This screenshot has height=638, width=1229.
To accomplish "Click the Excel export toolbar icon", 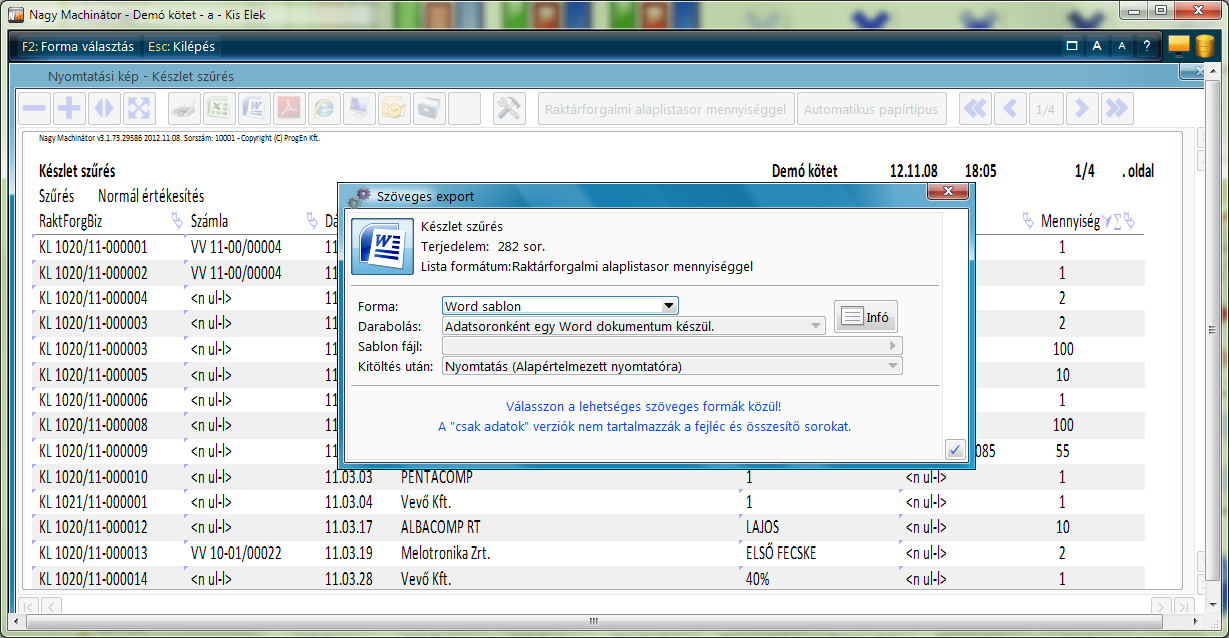I will 220,108.
